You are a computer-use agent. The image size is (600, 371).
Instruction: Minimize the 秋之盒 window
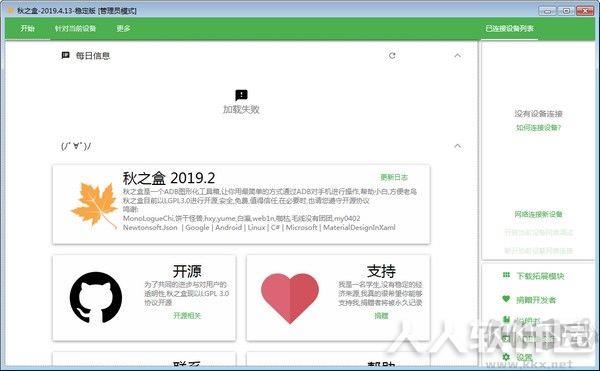pos(547,11)
